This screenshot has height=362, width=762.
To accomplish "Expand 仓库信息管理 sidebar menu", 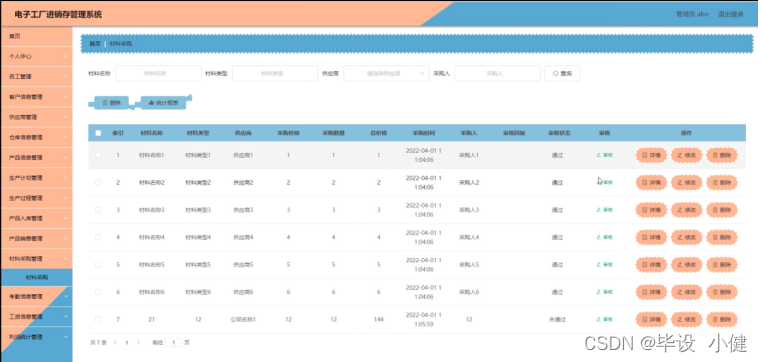I will click(36, 138).
